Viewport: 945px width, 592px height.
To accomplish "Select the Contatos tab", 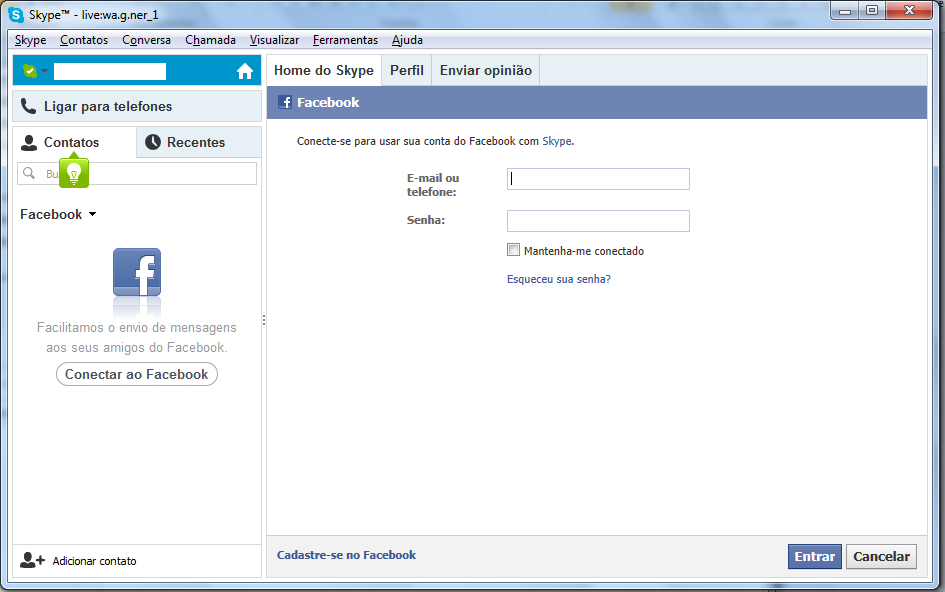I will 75,142.
